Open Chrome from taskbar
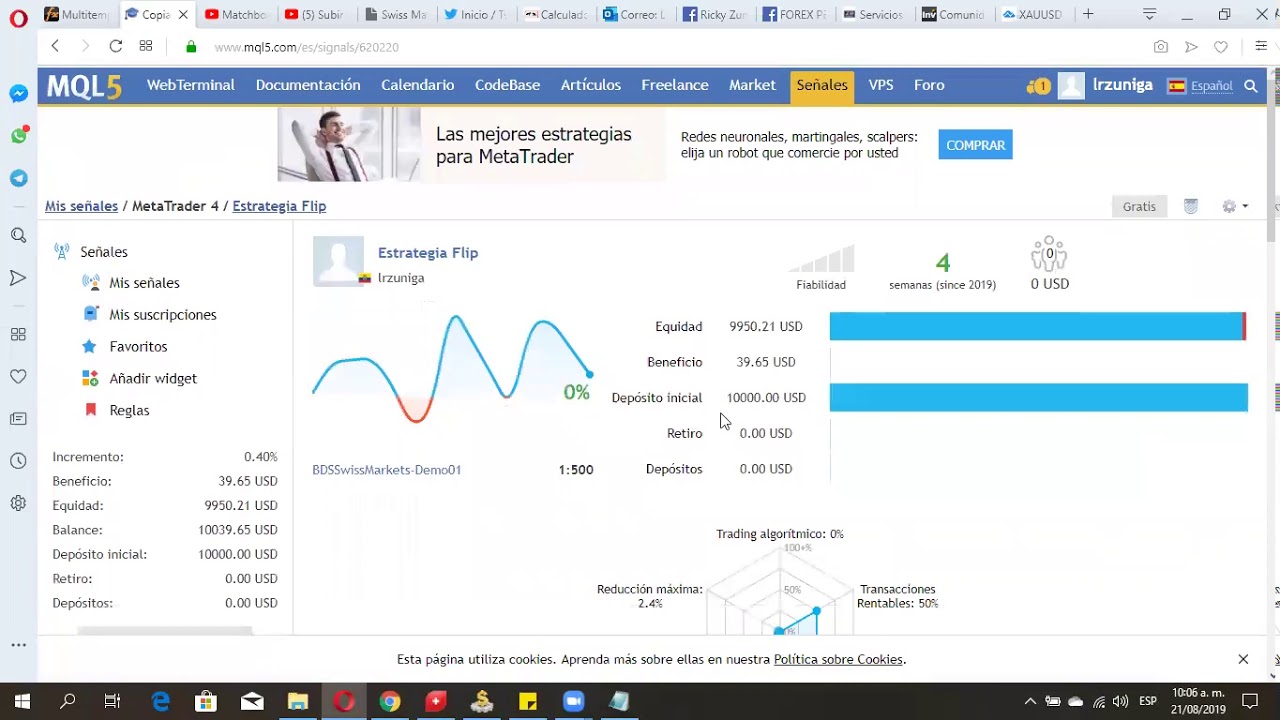Screen dimensions: 1280x720 [x=390, y=701]
